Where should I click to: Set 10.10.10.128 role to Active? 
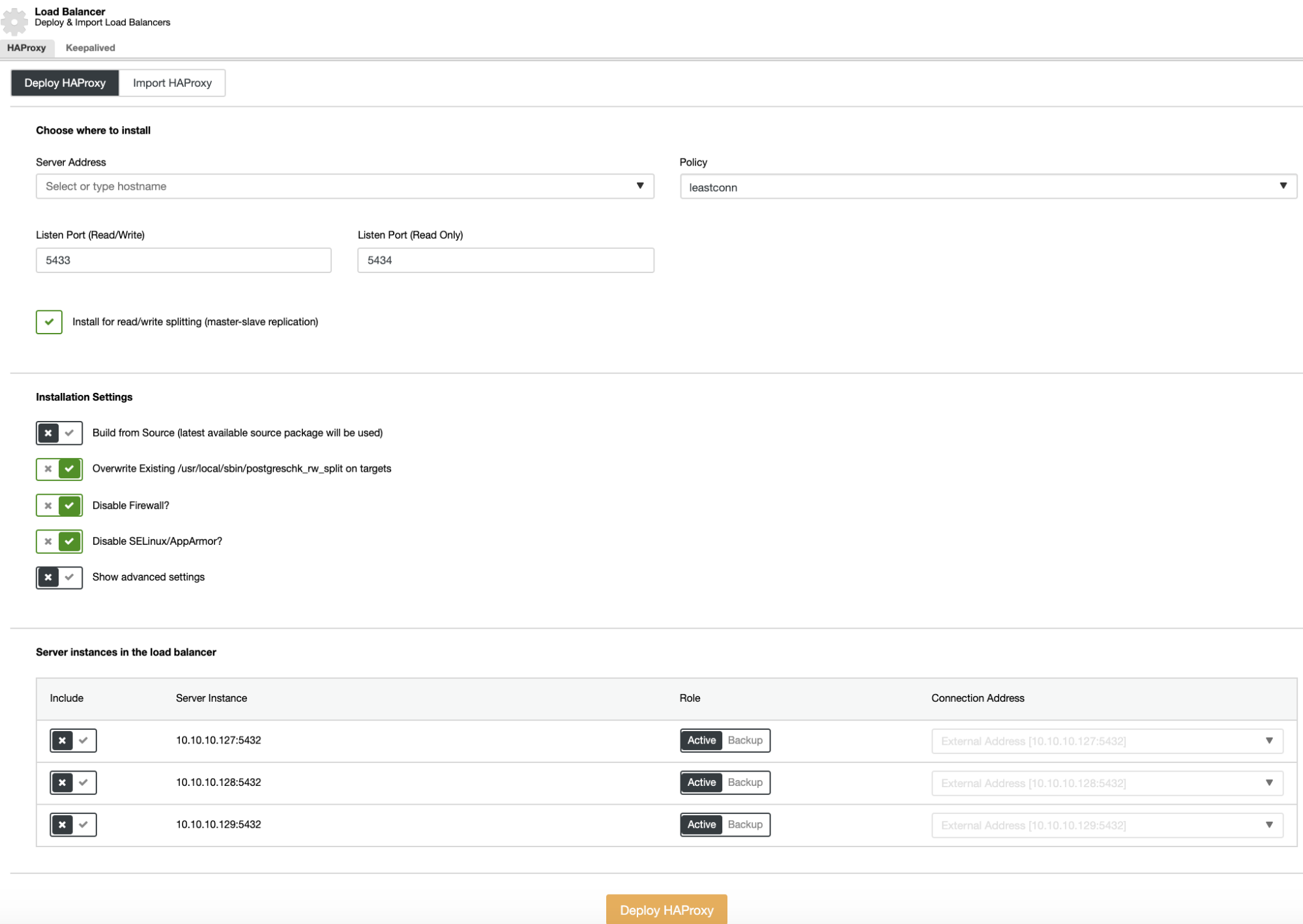(702, 783)
